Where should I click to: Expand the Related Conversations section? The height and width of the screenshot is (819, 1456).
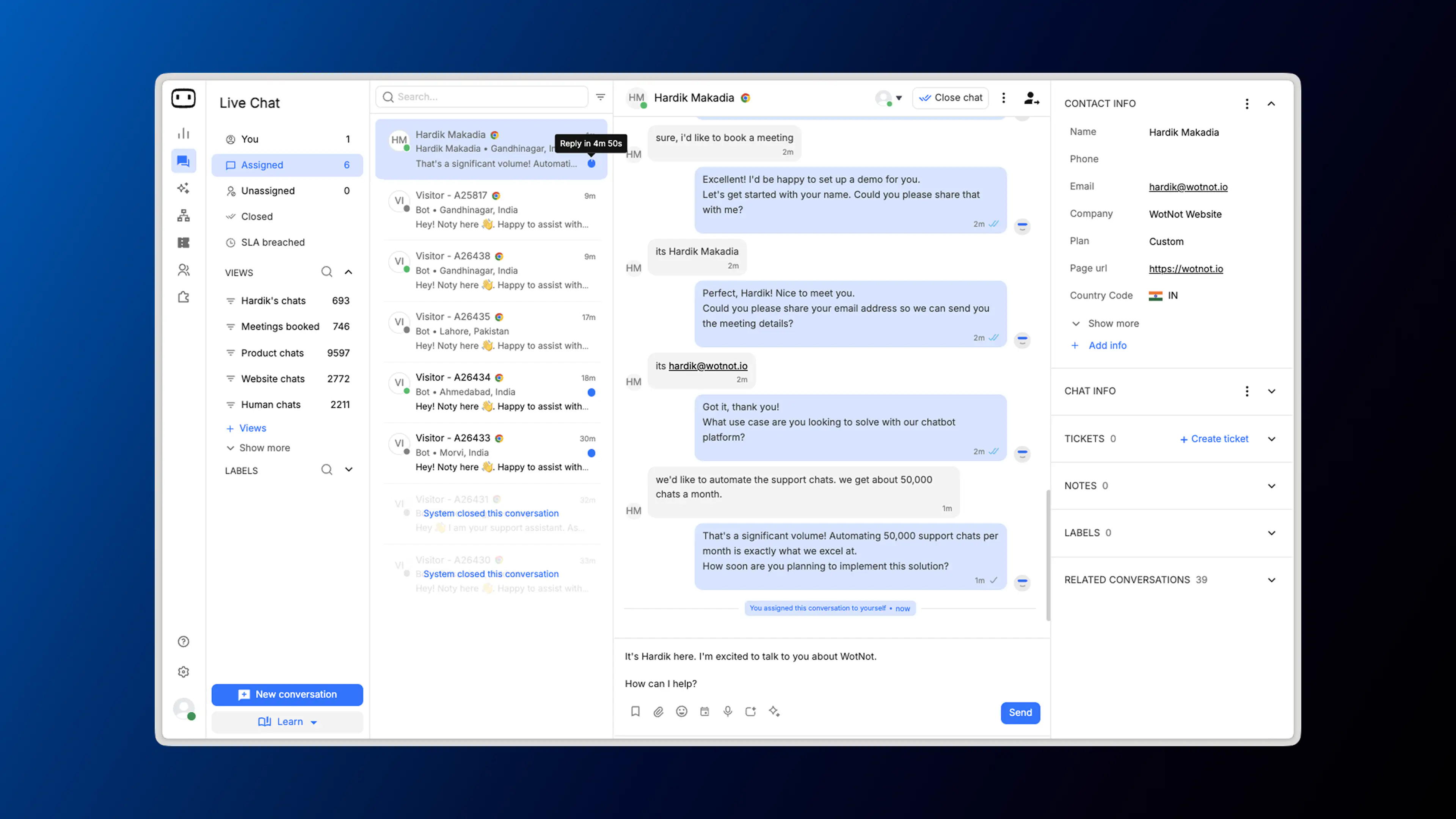tap(1271, 580)
